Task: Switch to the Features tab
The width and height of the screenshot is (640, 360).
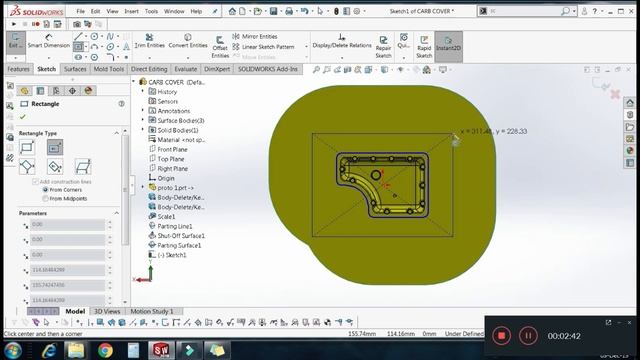Action: (18, 69)
